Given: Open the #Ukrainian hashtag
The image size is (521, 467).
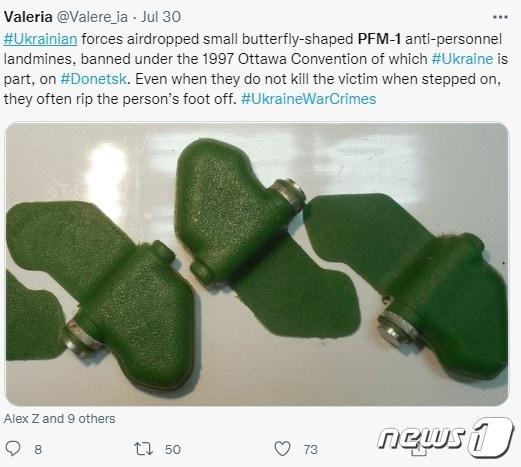Looking at the screenshot, I should click(40, 39).
